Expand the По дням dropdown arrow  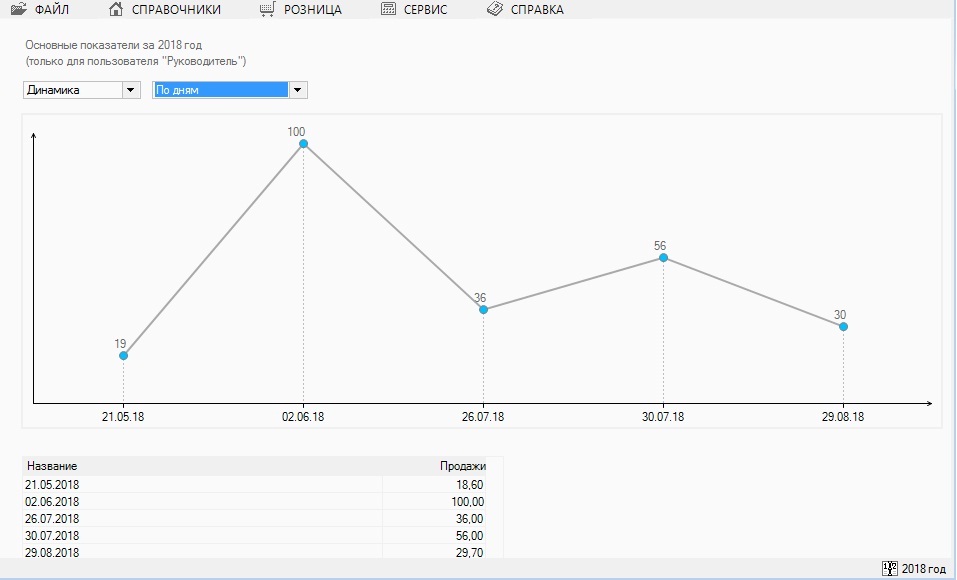pos(297,90)
